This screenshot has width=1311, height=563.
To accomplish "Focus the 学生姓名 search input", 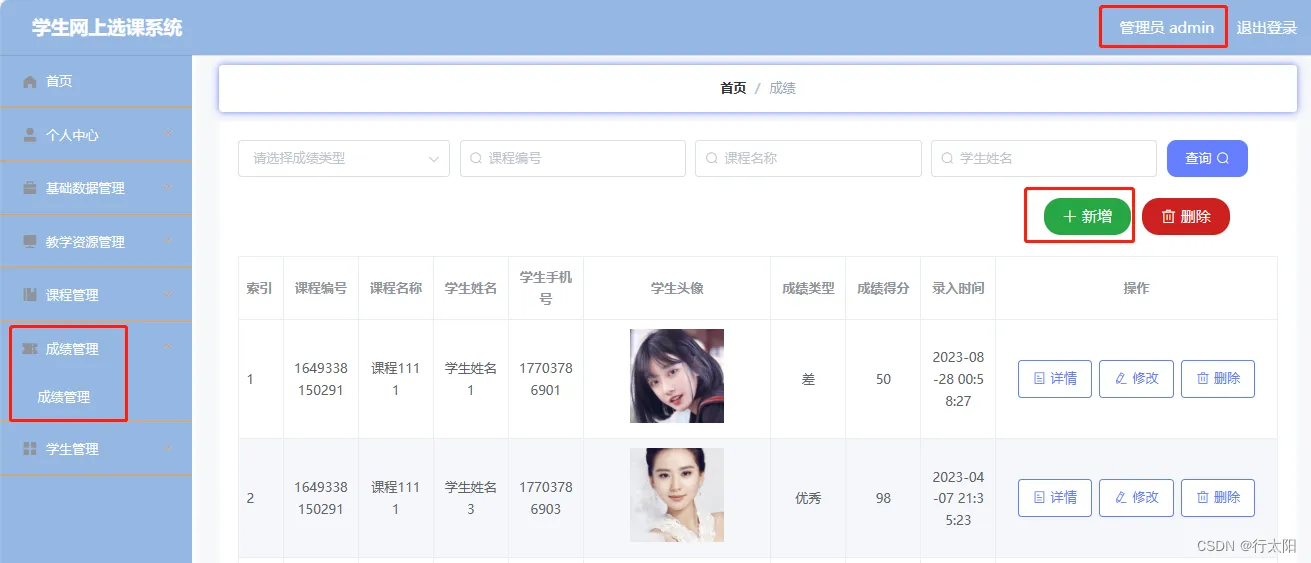I will [1044, 158].
